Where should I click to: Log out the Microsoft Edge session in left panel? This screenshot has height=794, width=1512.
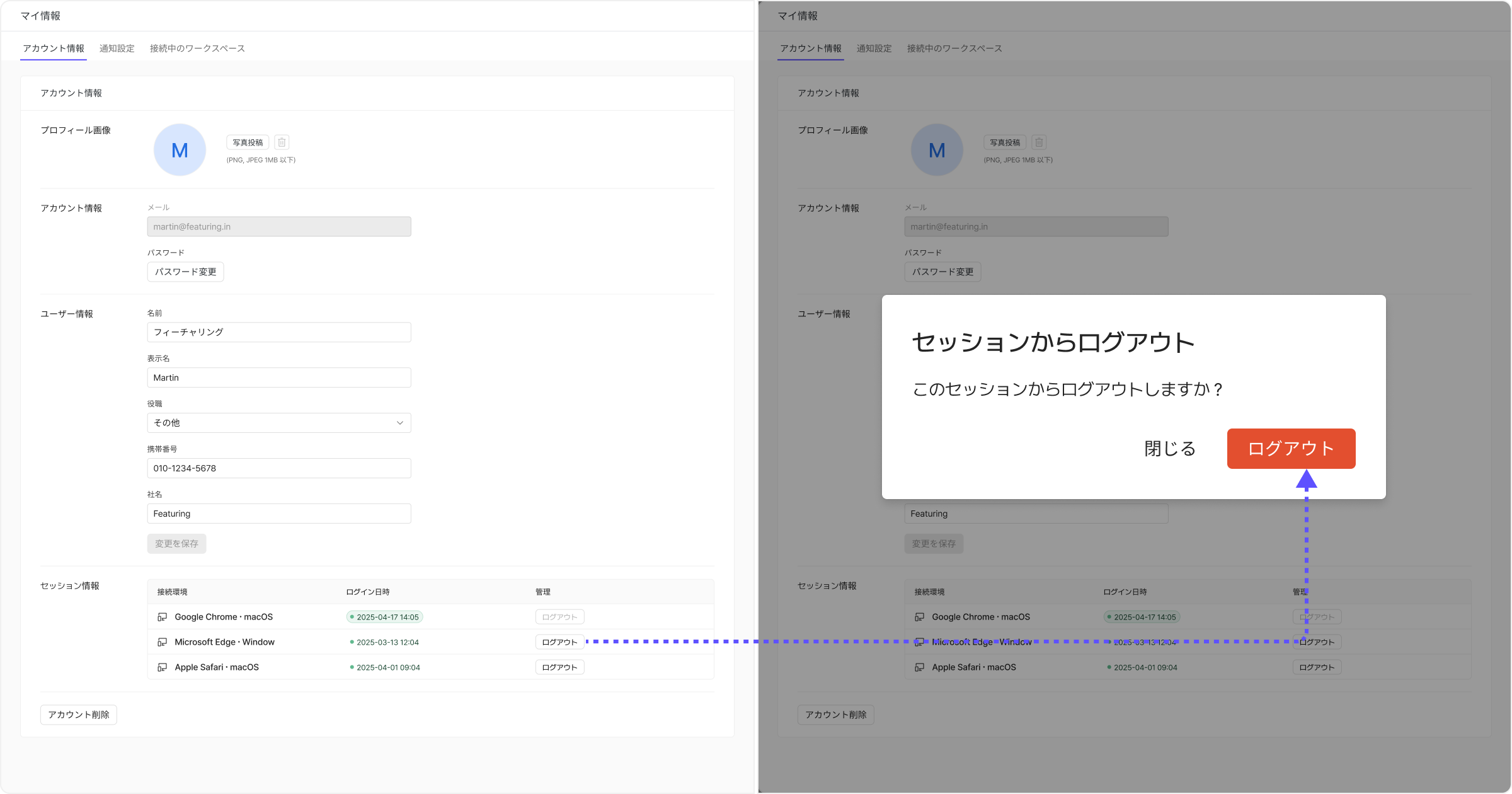[x=559, y=642]
